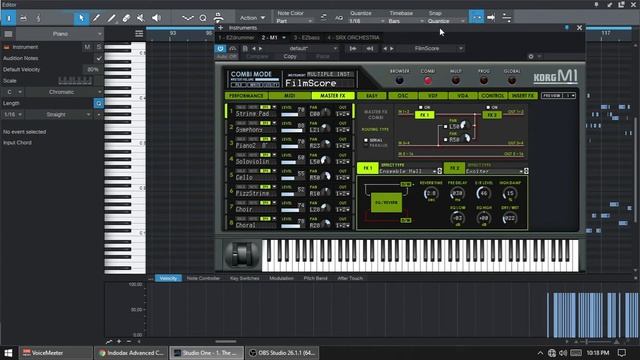This screenshot has width=640, height=360.
Task: Pin the Instruments window
Action: tap(567, 28)
